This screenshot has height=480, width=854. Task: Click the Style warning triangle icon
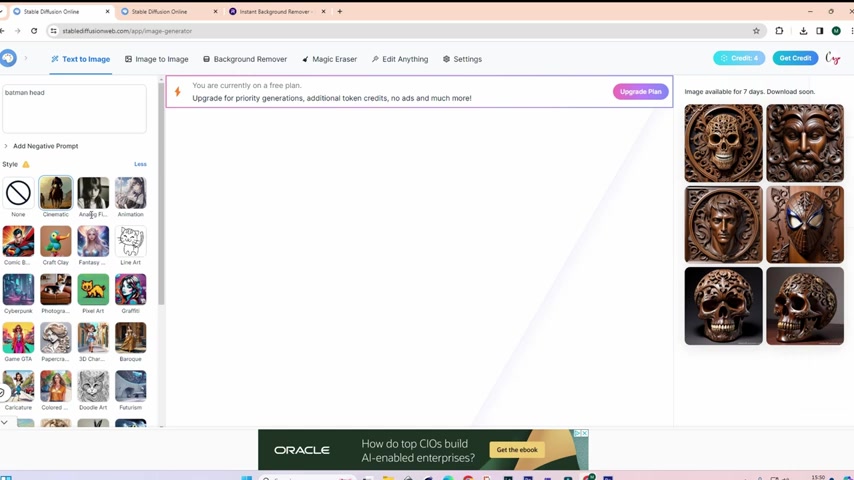[26, 164]
